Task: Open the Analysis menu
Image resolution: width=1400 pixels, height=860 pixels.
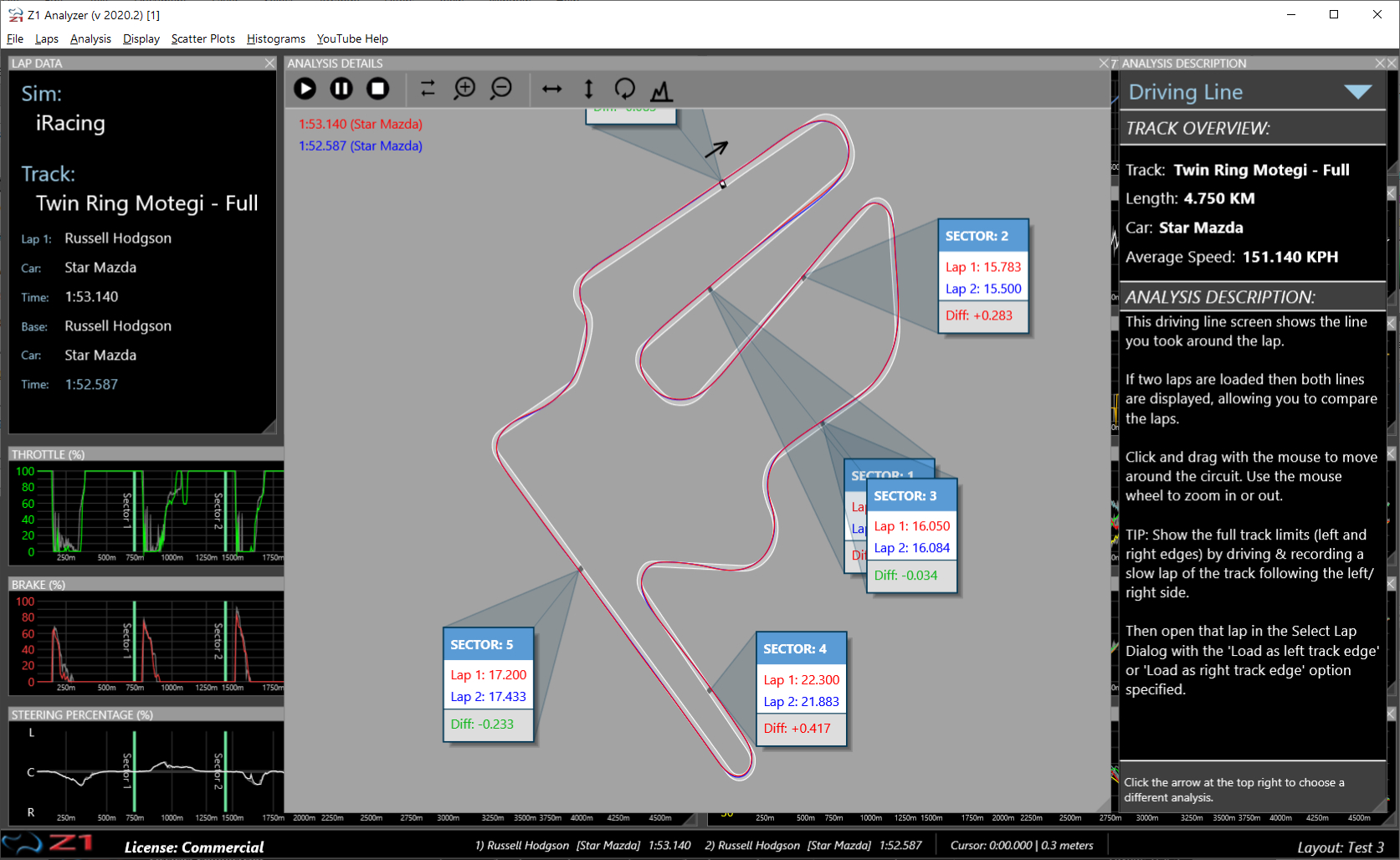Action: pyautogui.click(x=90, y=38)
